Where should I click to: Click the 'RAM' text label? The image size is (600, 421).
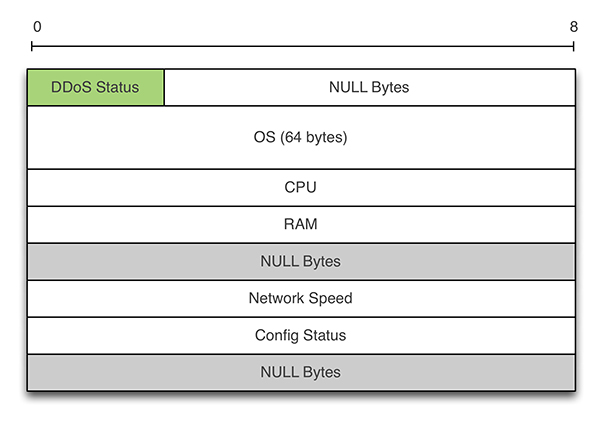(x=300, y=224)
